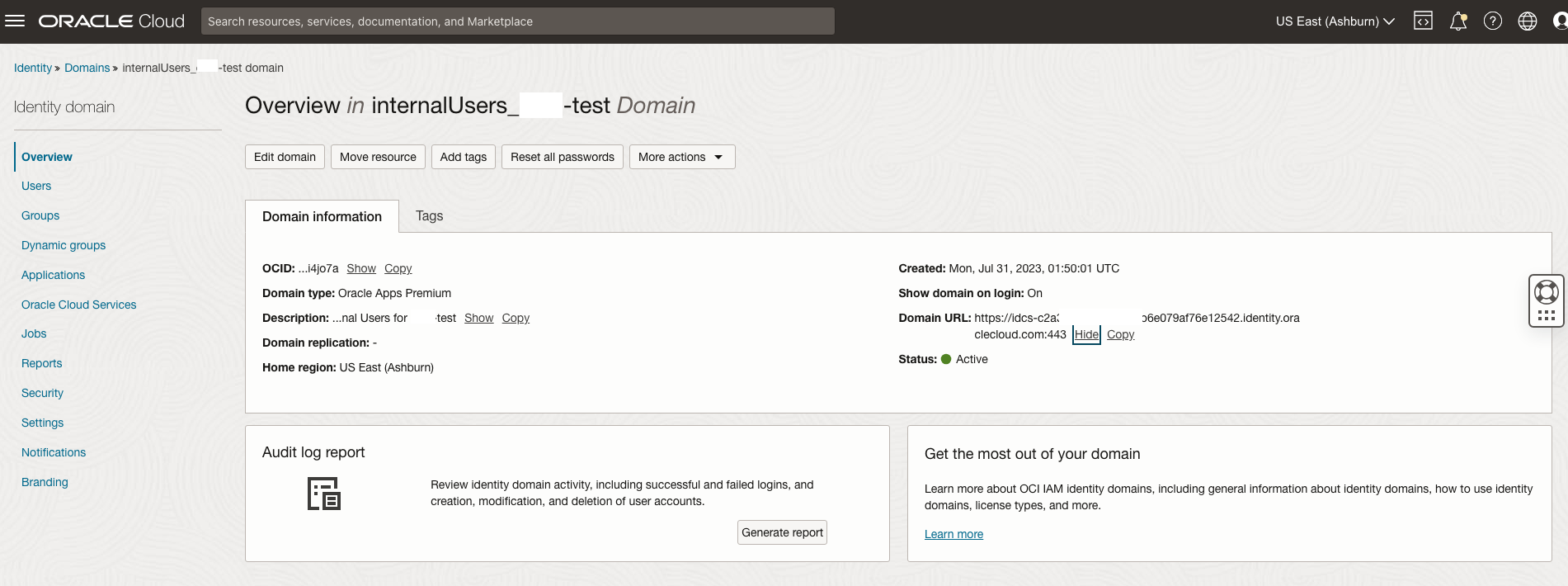The height and width of the screenshot is (586, 1568).
Task: Open the US East (Ashburn) region selector
Action: pyautogui.click(x=1335, y=21)
